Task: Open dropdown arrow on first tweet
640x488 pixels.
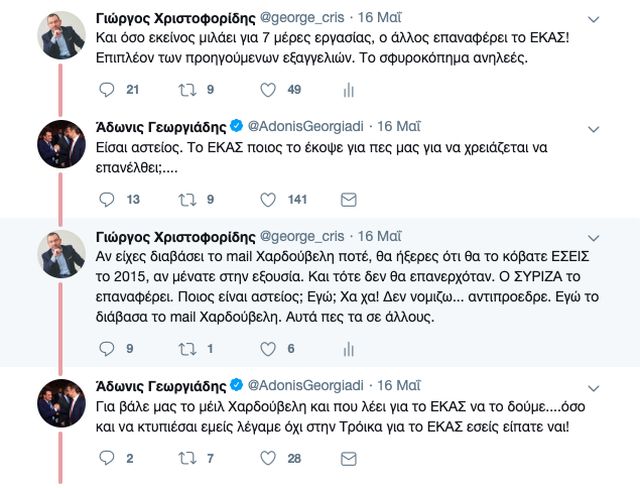Action: click(596, 19)
